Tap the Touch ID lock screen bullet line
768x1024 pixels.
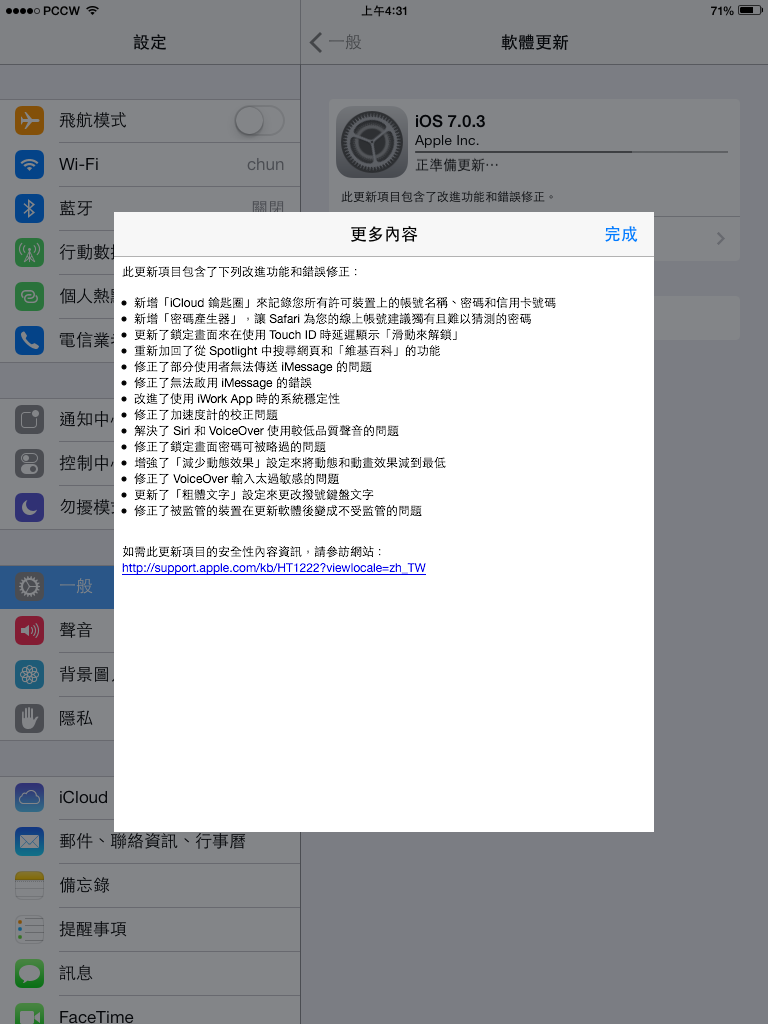point(291,335)
